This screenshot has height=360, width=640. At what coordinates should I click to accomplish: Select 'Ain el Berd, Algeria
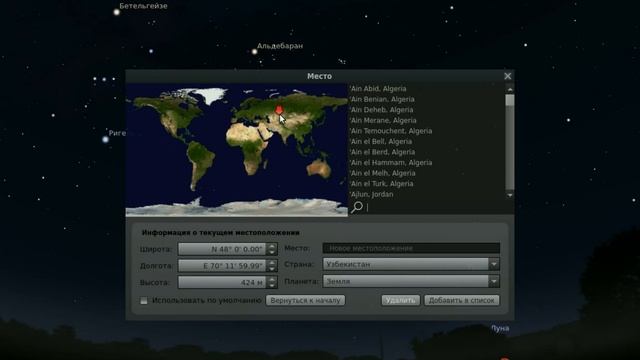pos(382,152)
